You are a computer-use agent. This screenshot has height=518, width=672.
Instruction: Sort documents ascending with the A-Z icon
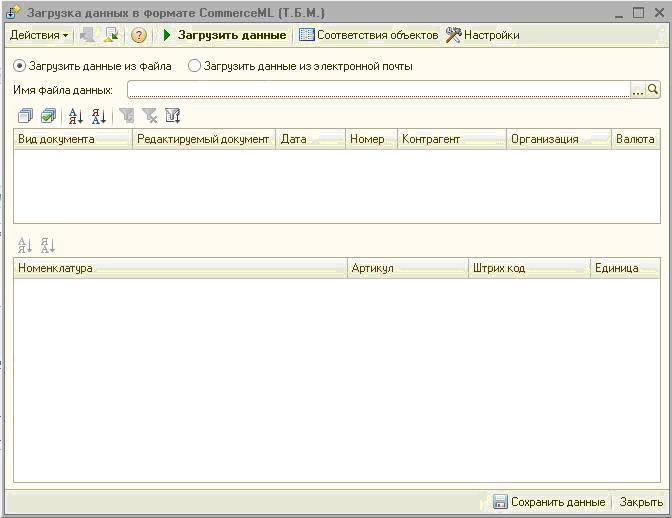pyautogui.click(x=76, y=116)
